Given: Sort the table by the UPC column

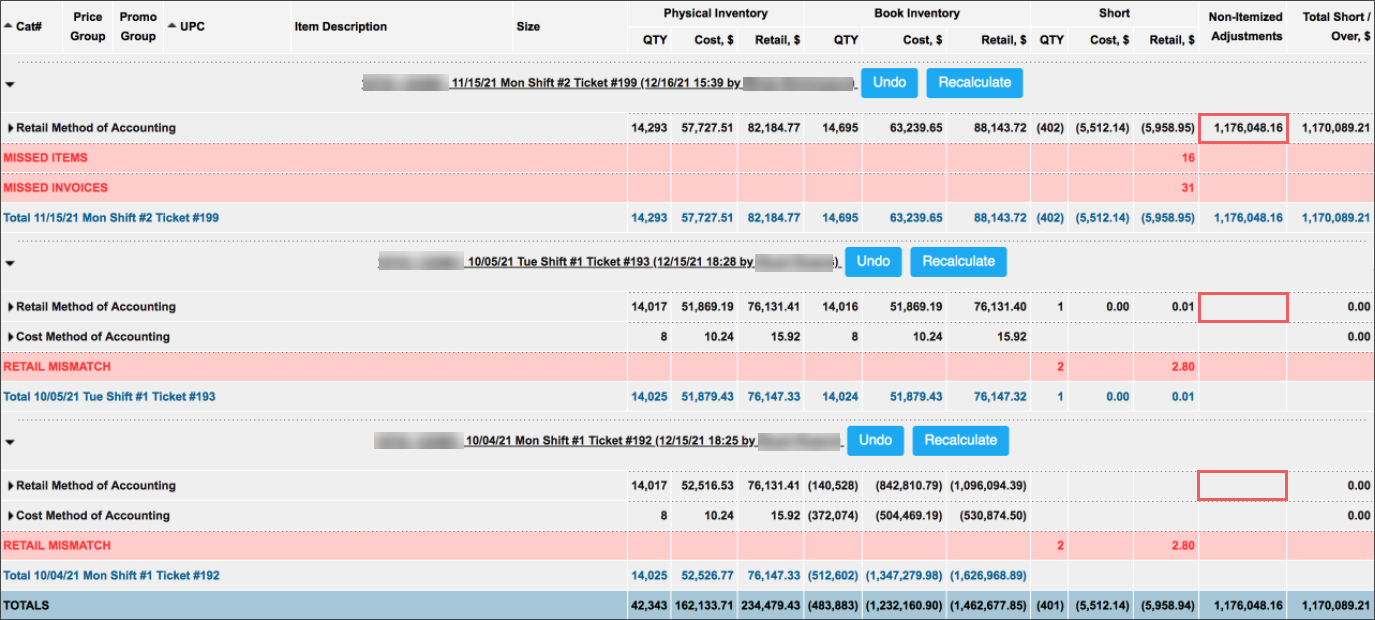Looking at the screenshot, I should point(191,27).
